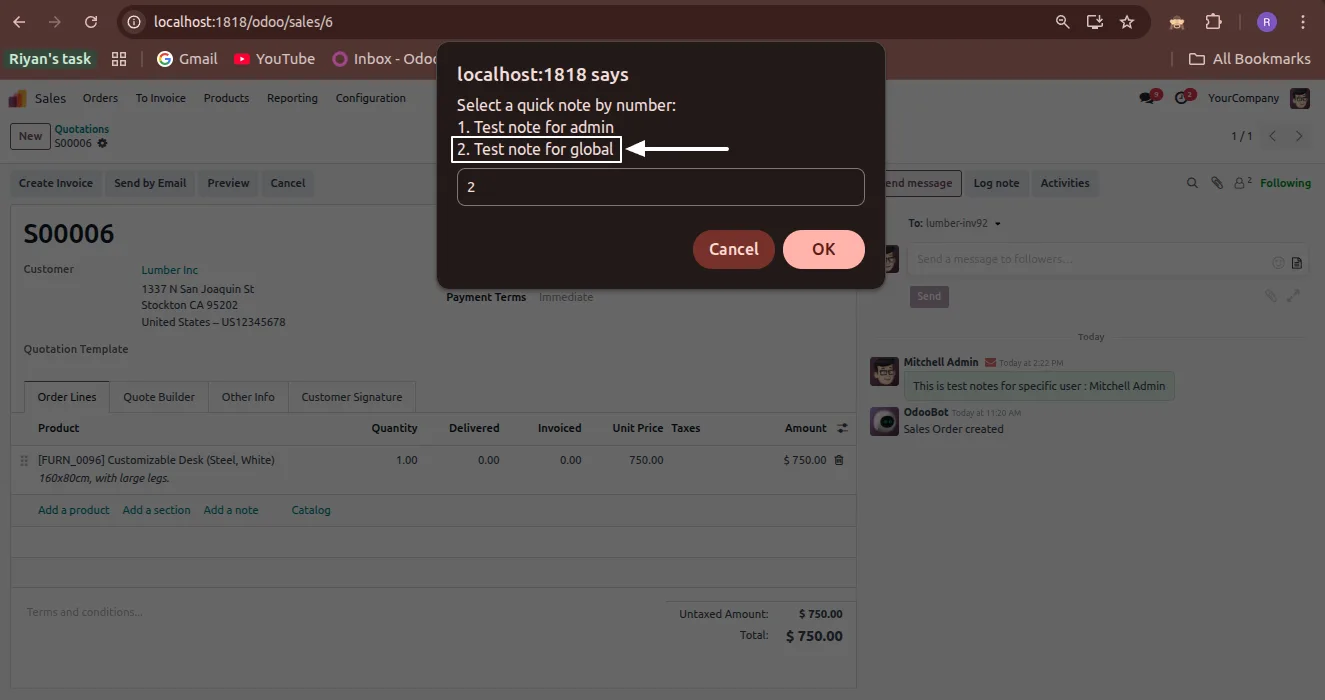Reload the current browser page

point(91,21)
